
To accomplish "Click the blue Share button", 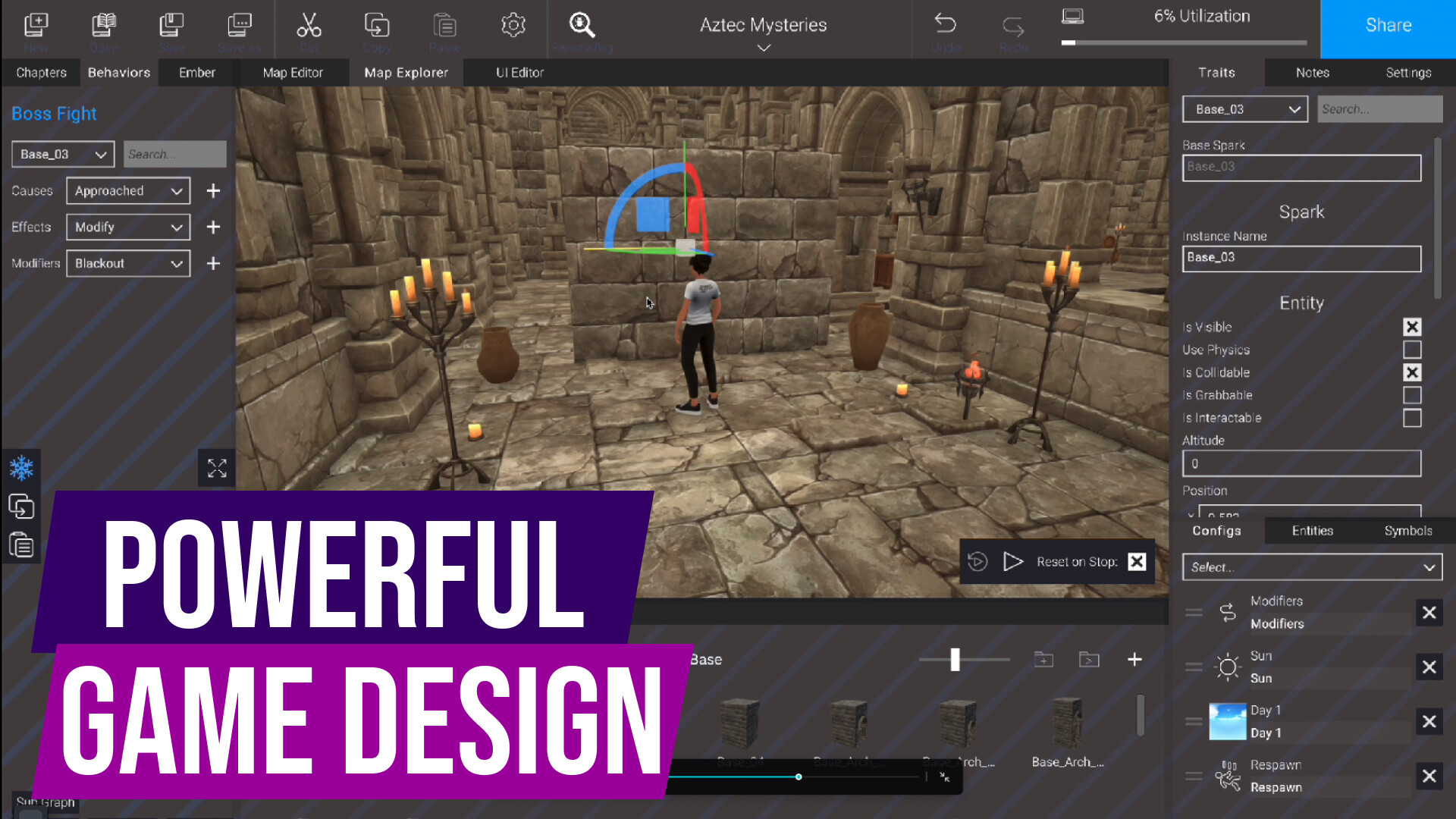I will pos(1388,26).
